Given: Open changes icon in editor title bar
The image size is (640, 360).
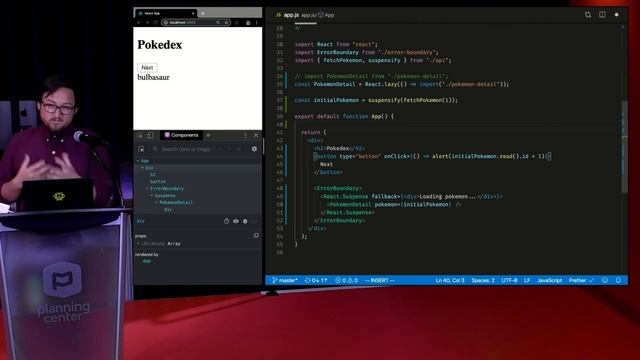Looking at the screenshot, I should (x=588, y=15).
